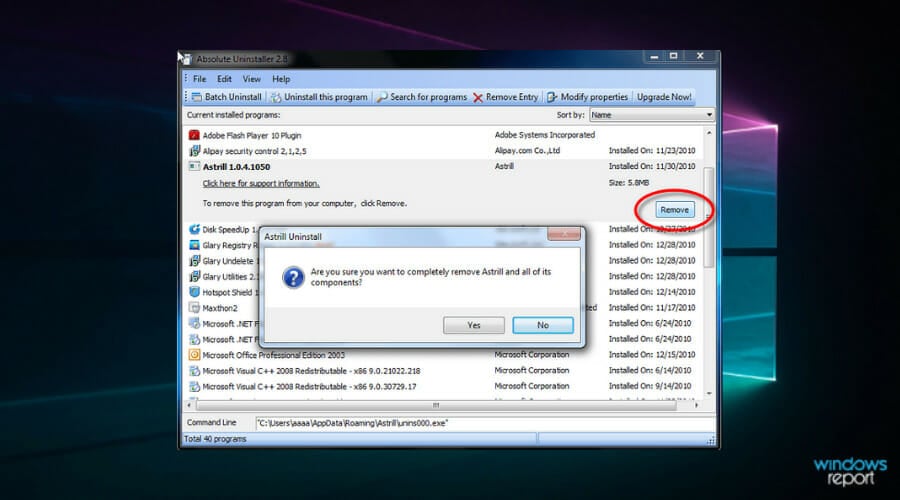The image size is (900, 500).
Task: Click Total 40 programs status text
Action: pos(215,439)
